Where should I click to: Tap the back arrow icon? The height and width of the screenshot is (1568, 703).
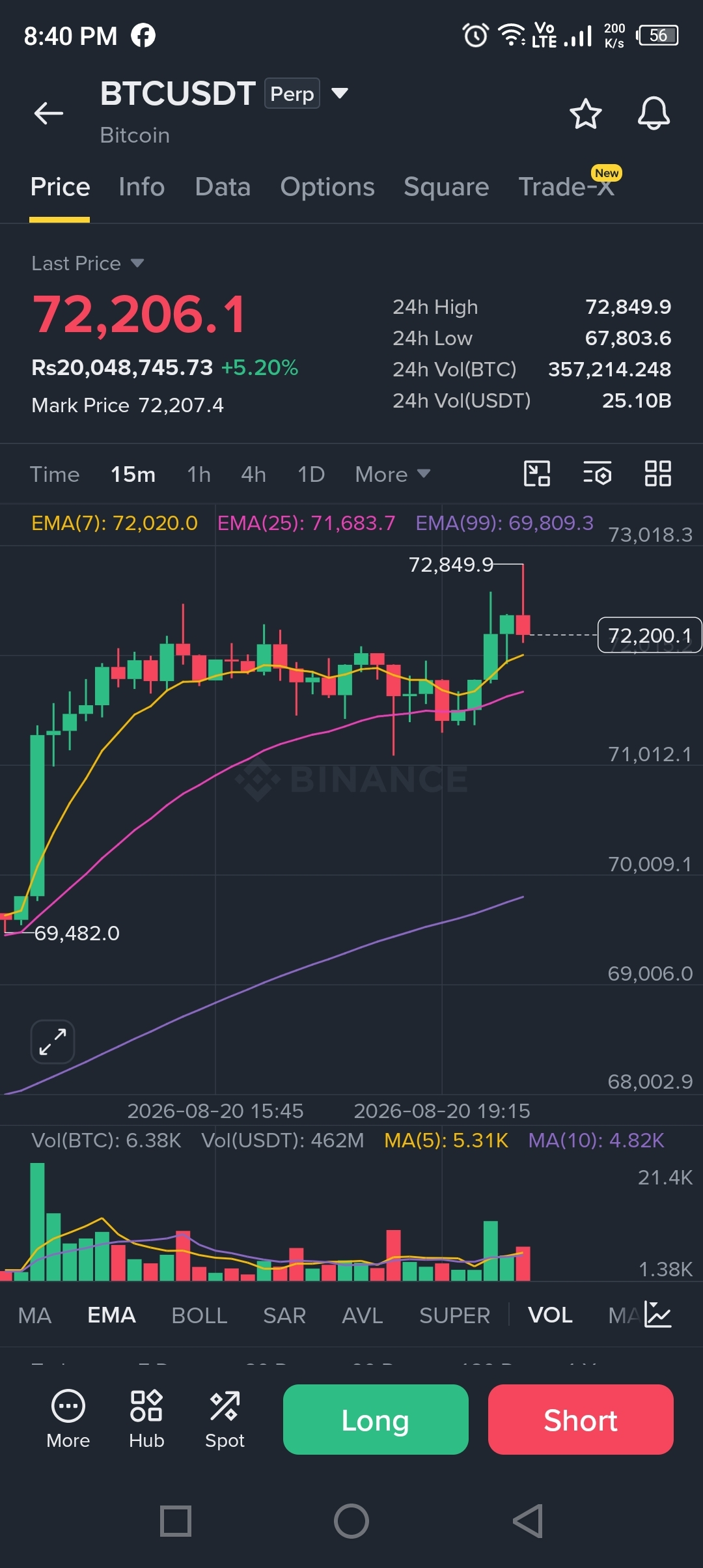click(49, 113)
